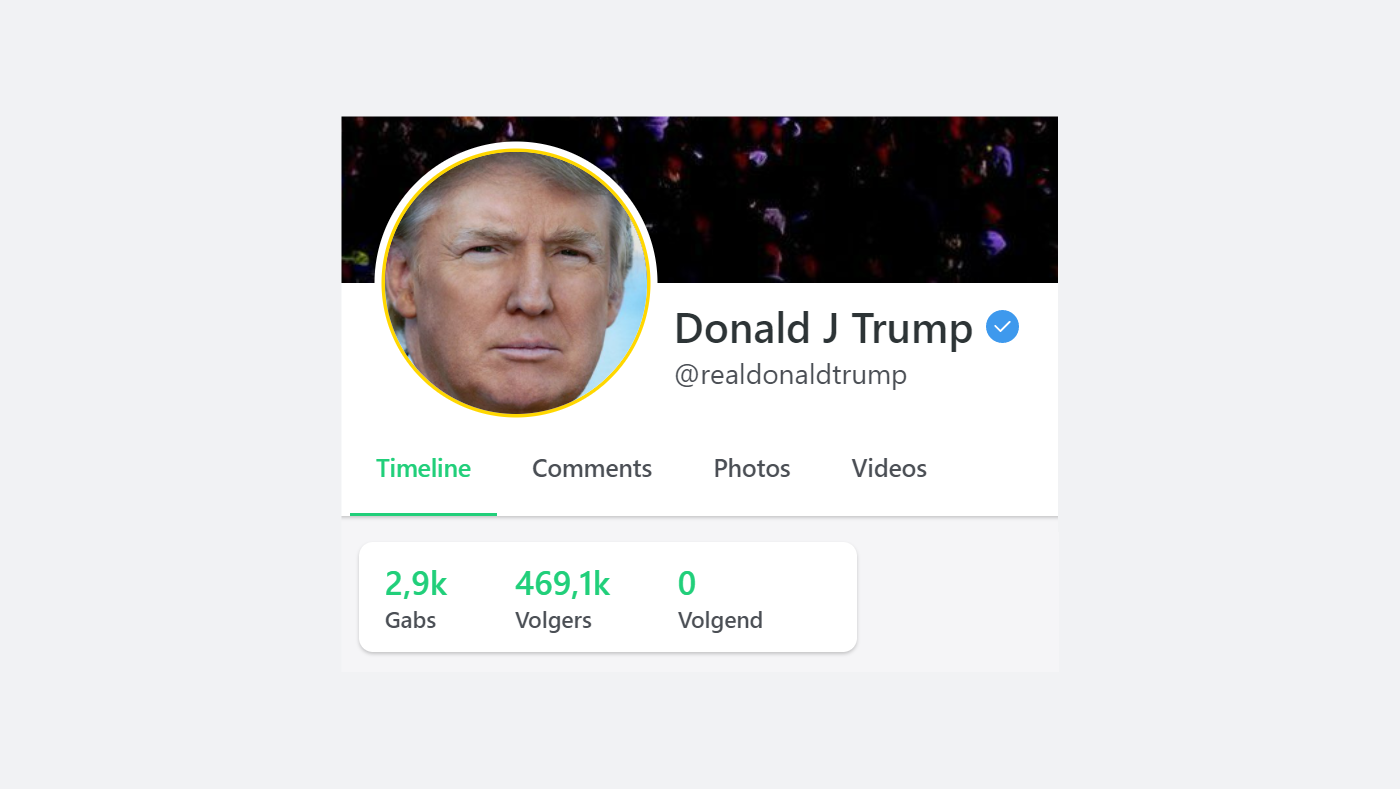Click empty space right of Volgend in stats card
This screenshot has width=1400, height=789.
(810, 598)
